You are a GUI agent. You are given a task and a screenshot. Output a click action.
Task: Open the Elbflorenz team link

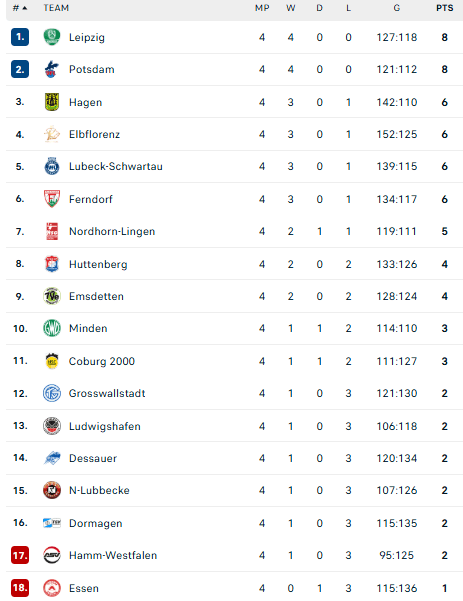tap(94, 134)
